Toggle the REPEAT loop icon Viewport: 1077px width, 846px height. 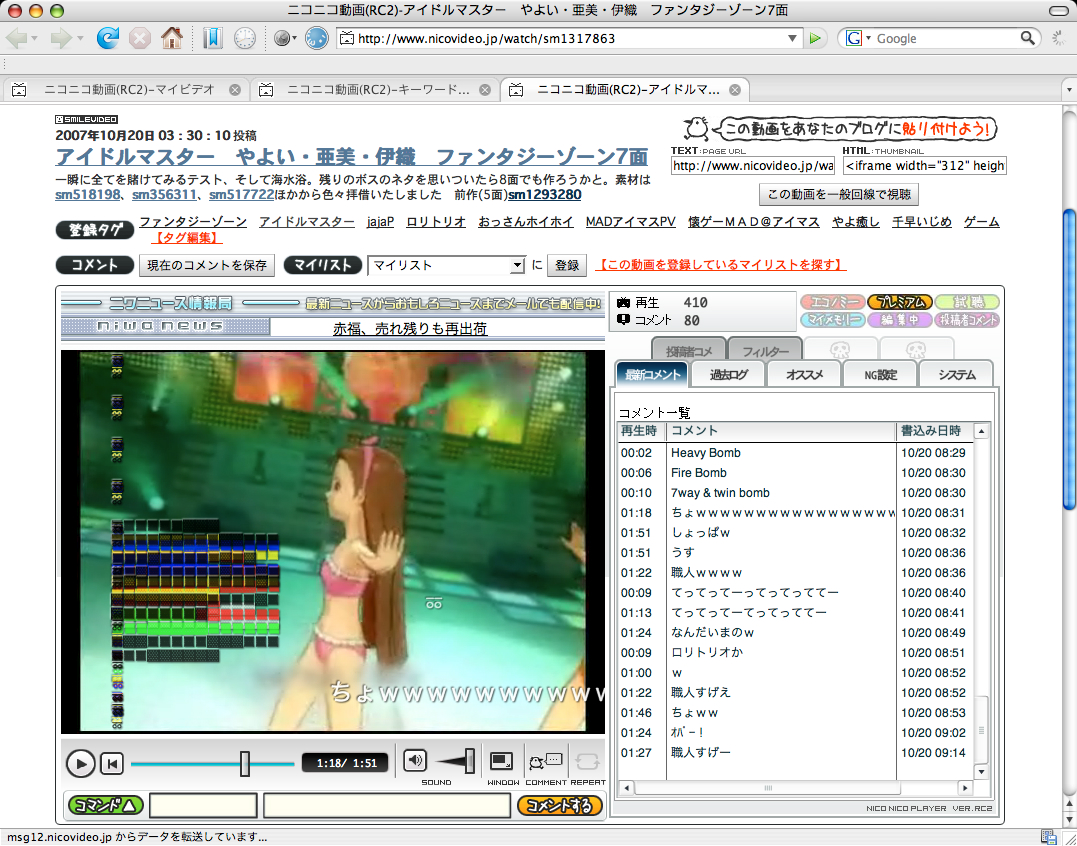587,761
